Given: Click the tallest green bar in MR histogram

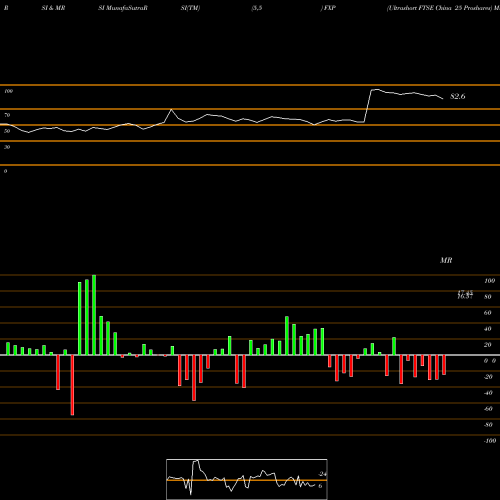Looking at the screenshot, I should tap(94, 315).
